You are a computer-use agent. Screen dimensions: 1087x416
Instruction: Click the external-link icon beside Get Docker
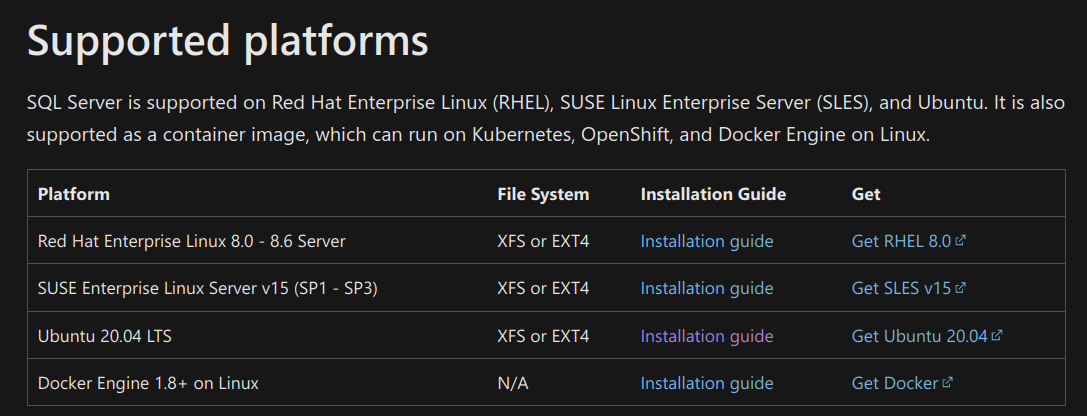click(948, 383)
